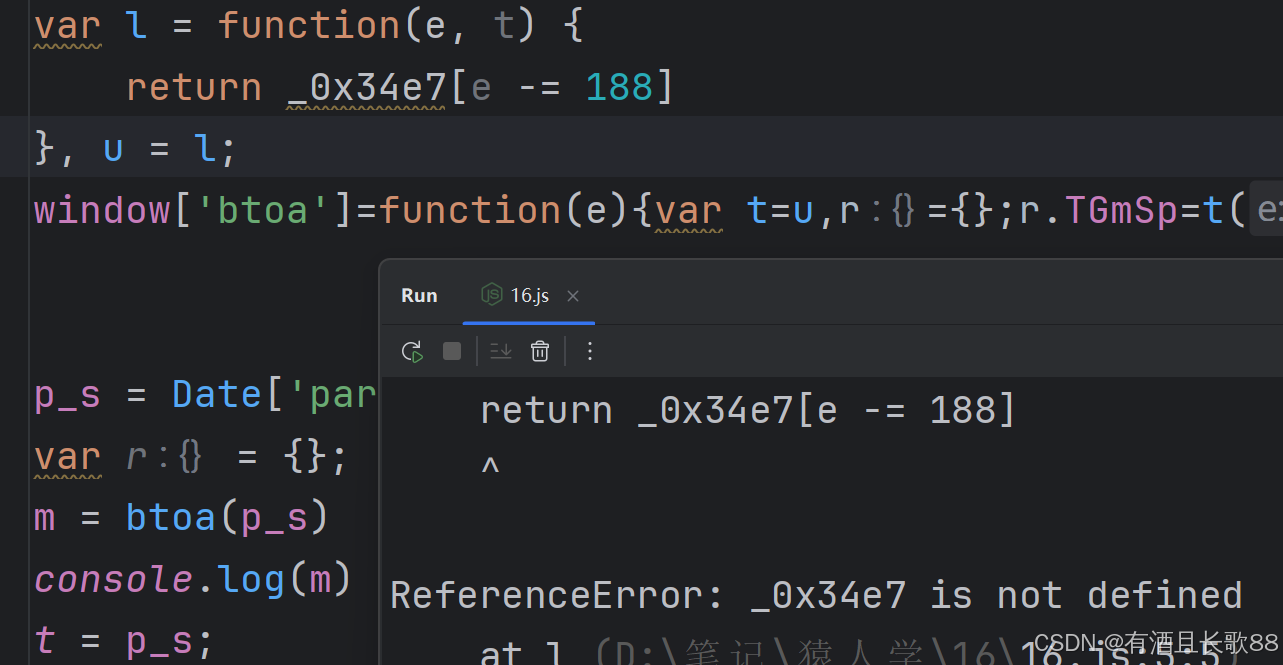Click 't = p_s;' code line
Image resolution: width=1283 pixels, height=665 pixels.
pyautogui.click(x=124, y=641)
